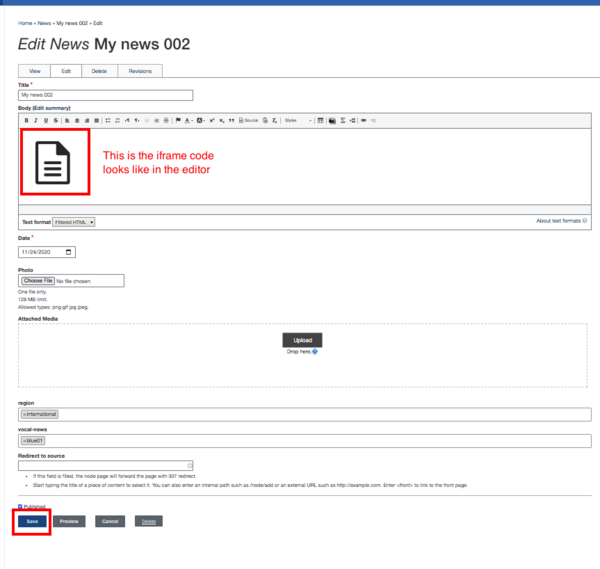Click the Choose File button for Photo
This screenshot has width=600, height=569.
coord(38,281)
